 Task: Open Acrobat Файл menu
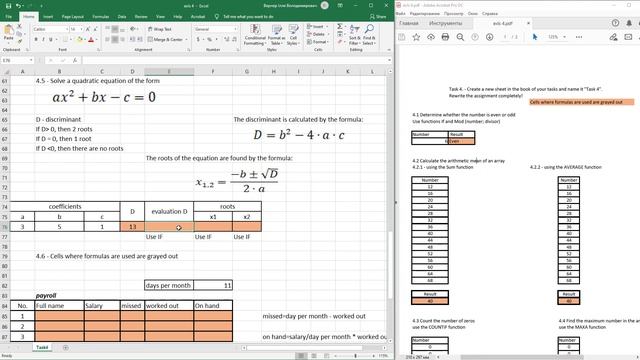pos(401,13)
